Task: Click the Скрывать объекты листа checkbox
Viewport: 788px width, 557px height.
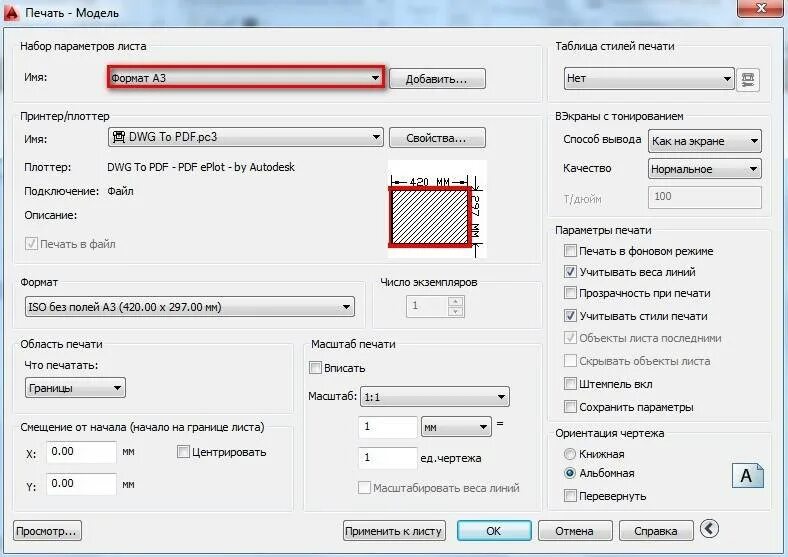Action: [570, 360]
